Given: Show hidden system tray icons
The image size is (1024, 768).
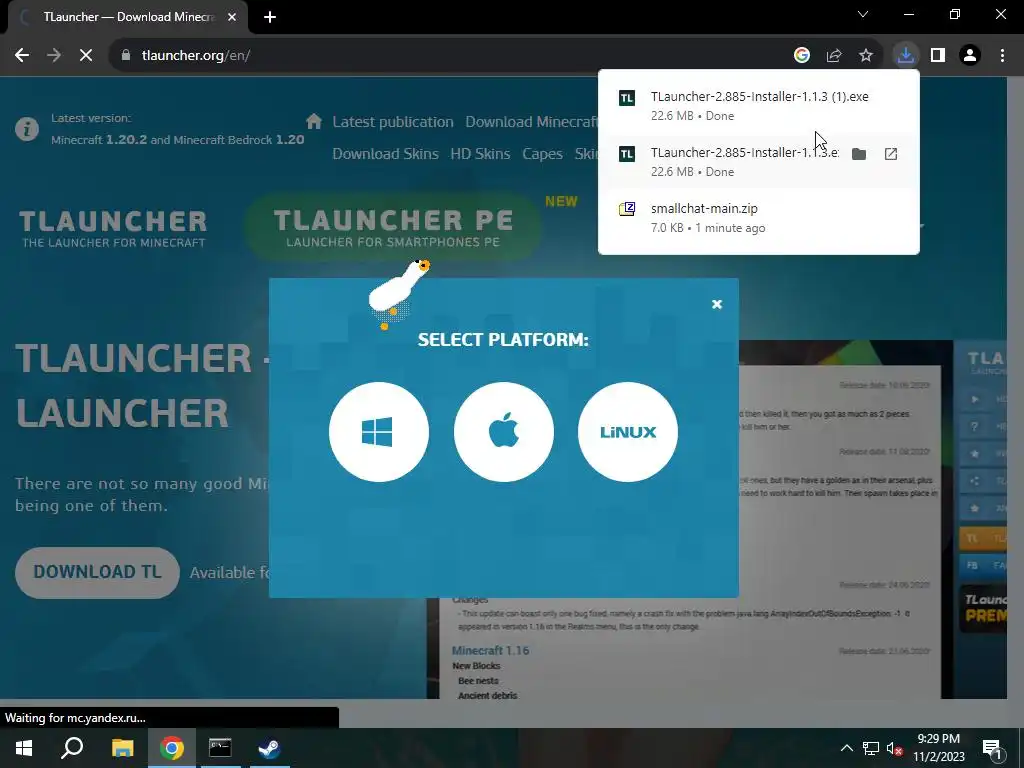Looking at the screenshot, I should pos(846,748).
